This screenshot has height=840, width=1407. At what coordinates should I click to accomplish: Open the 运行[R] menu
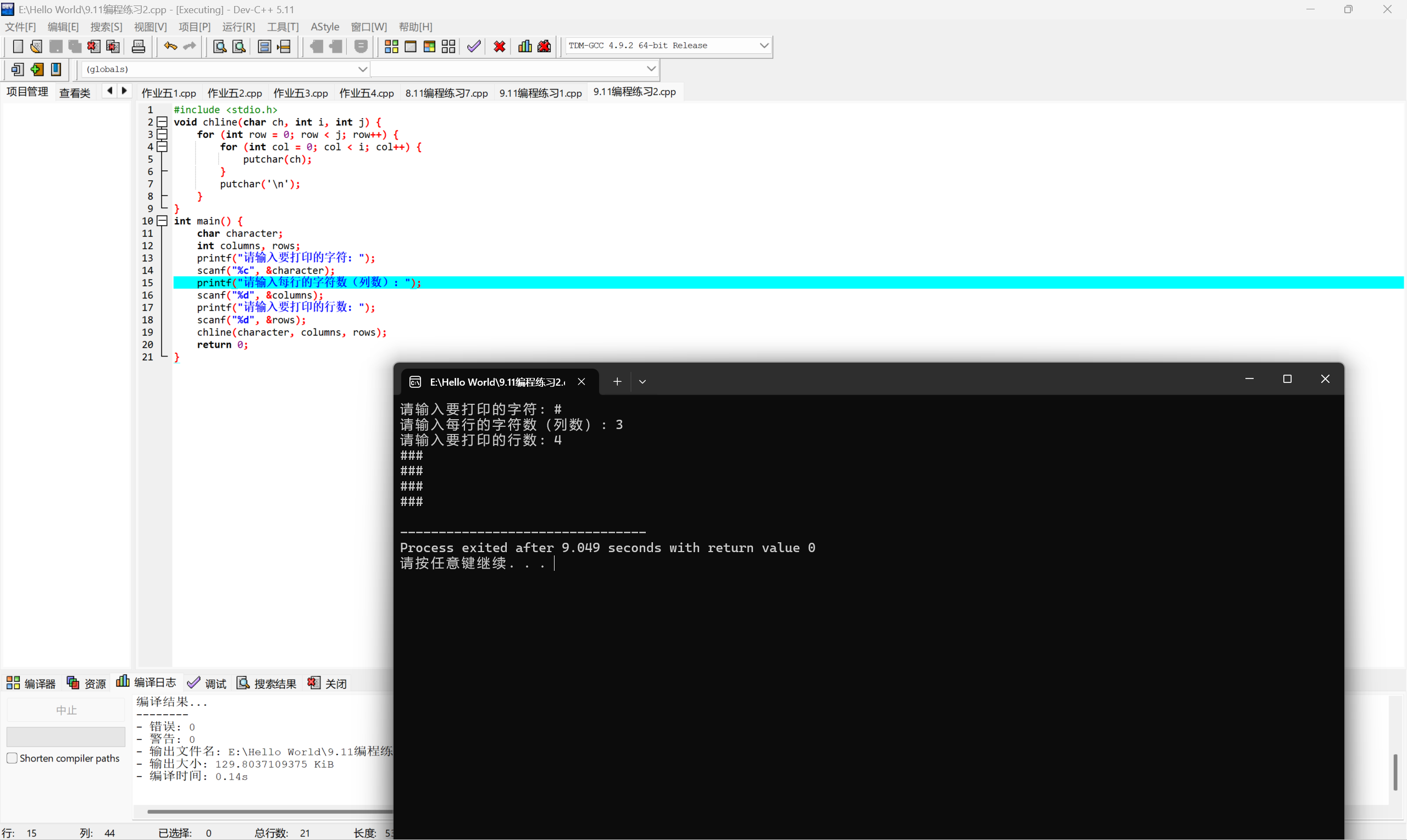pos(239,26)
